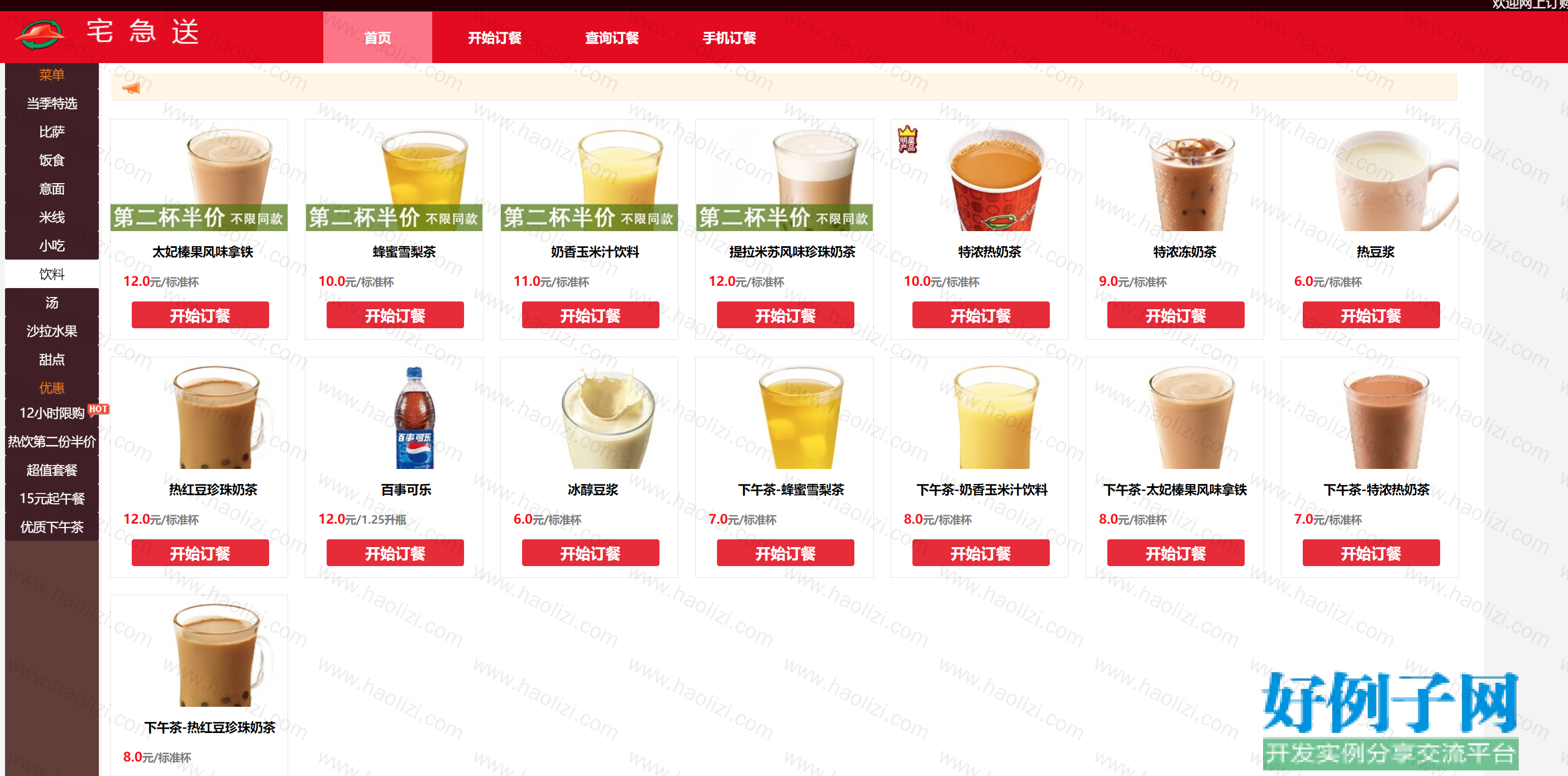The width and height of the screenshot is (1568, 776).
Task: Order 特浓冻奶茶 with its 开始订餐 button
Action: (1175, 315)
